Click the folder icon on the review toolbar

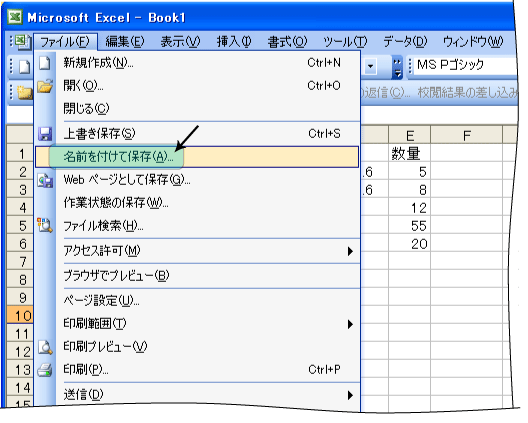(x=24, y=92)
